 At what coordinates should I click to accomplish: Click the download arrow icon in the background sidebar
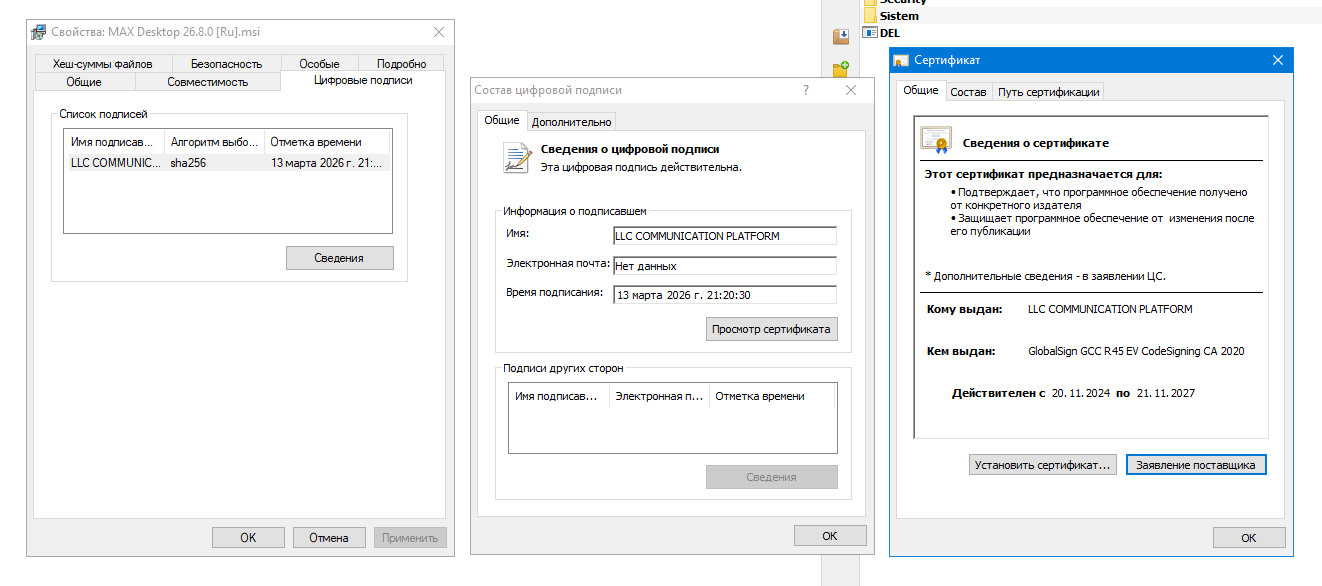point(841,37)
